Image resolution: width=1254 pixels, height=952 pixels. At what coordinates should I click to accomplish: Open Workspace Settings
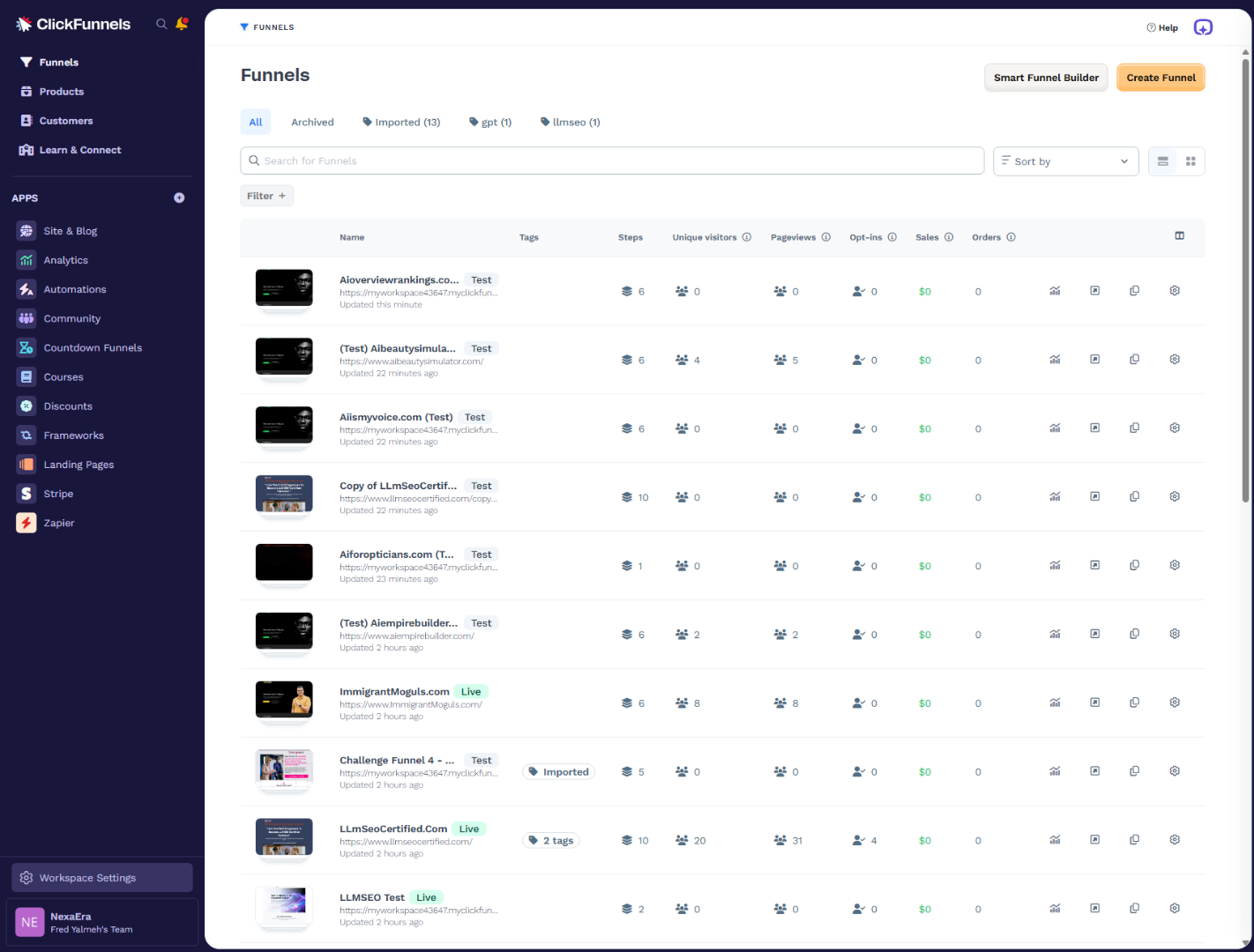coord(101,877)
